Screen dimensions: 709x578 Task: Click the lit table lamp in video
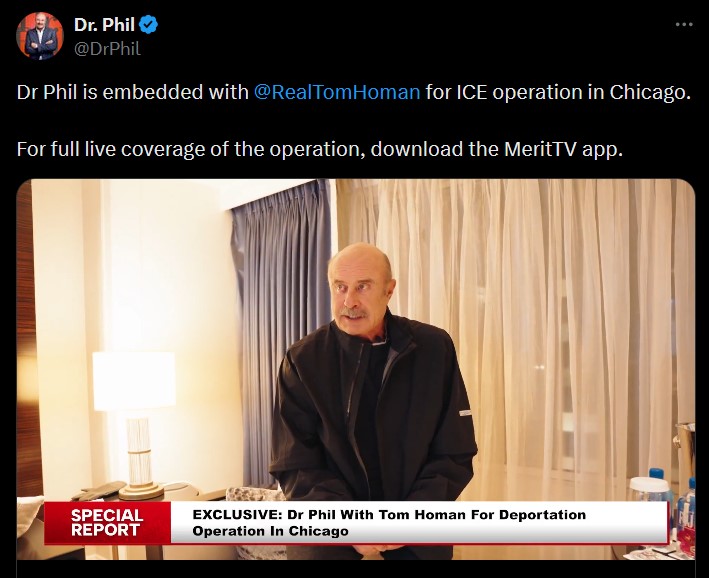click(x=135, y=423)
